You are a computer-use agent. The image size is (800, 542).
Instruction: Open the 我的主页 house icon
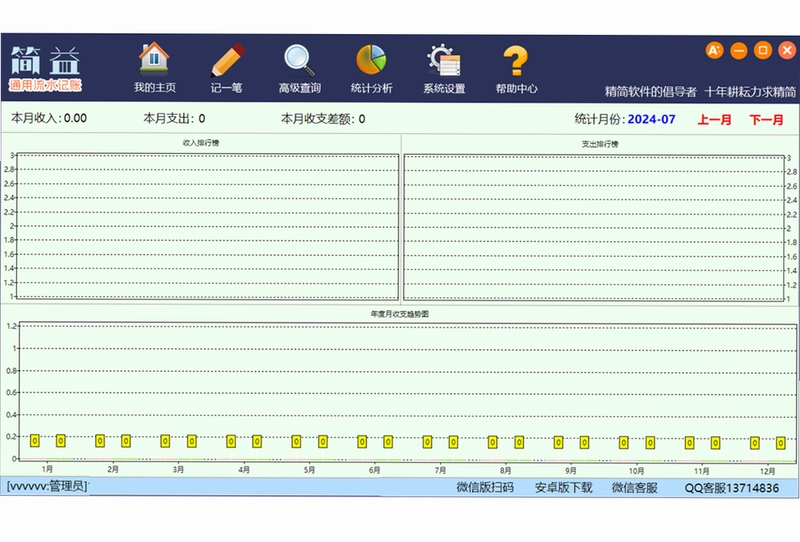tap(154, 57)
